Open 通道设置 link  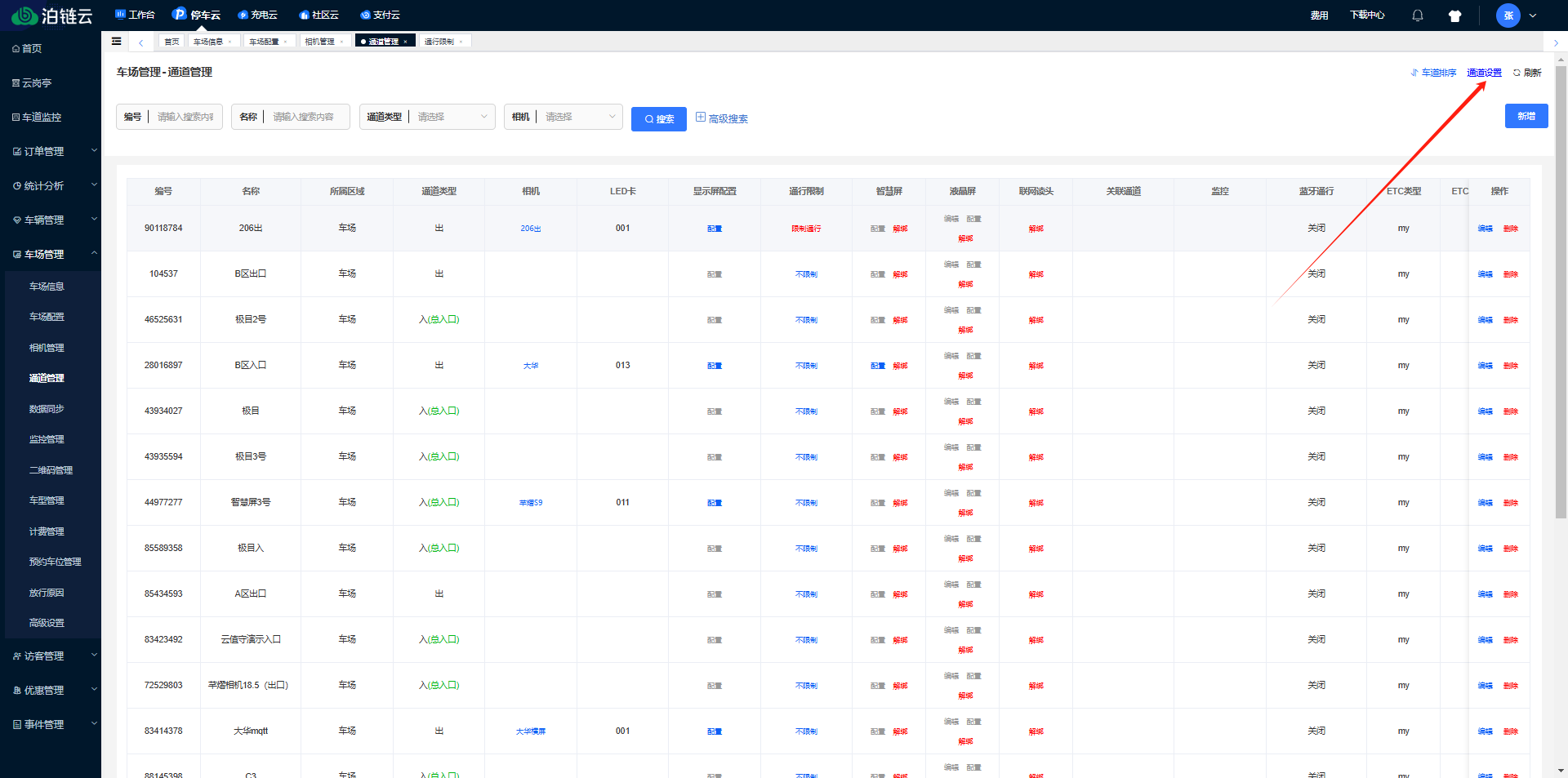tap(1484, 73)
